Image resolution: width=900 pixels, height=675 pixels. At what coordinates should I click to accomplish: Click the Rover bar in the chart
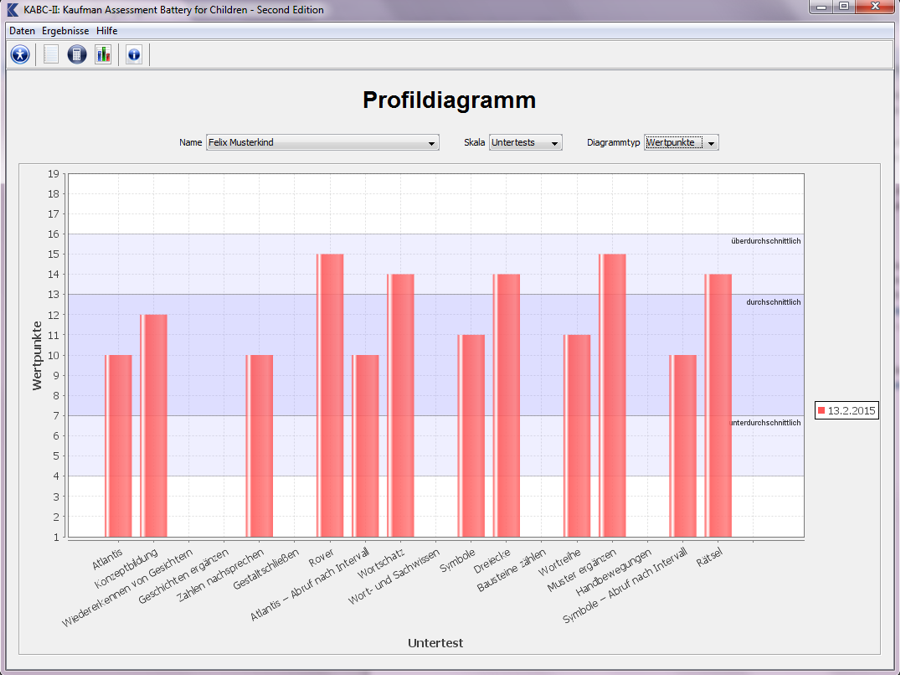coord(330,395)
